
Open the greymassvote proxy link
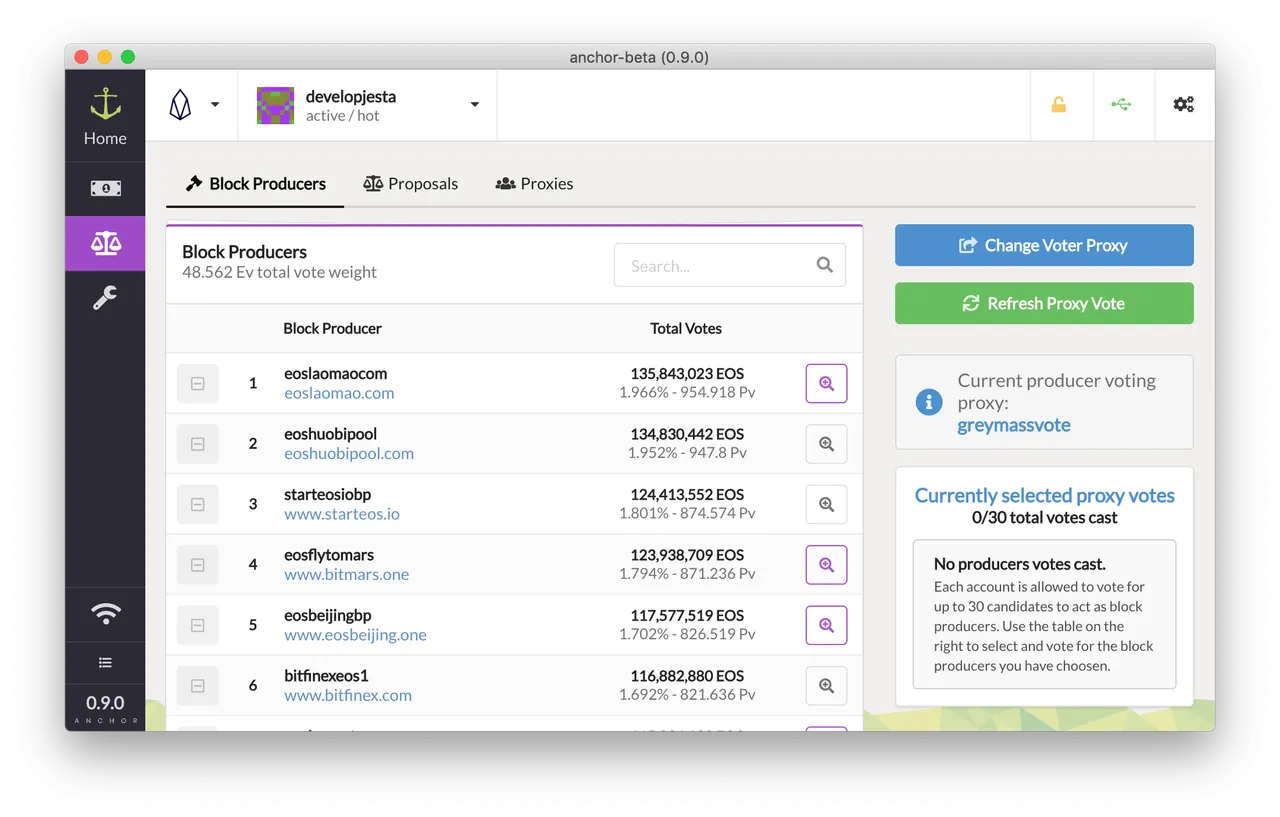1014,425
